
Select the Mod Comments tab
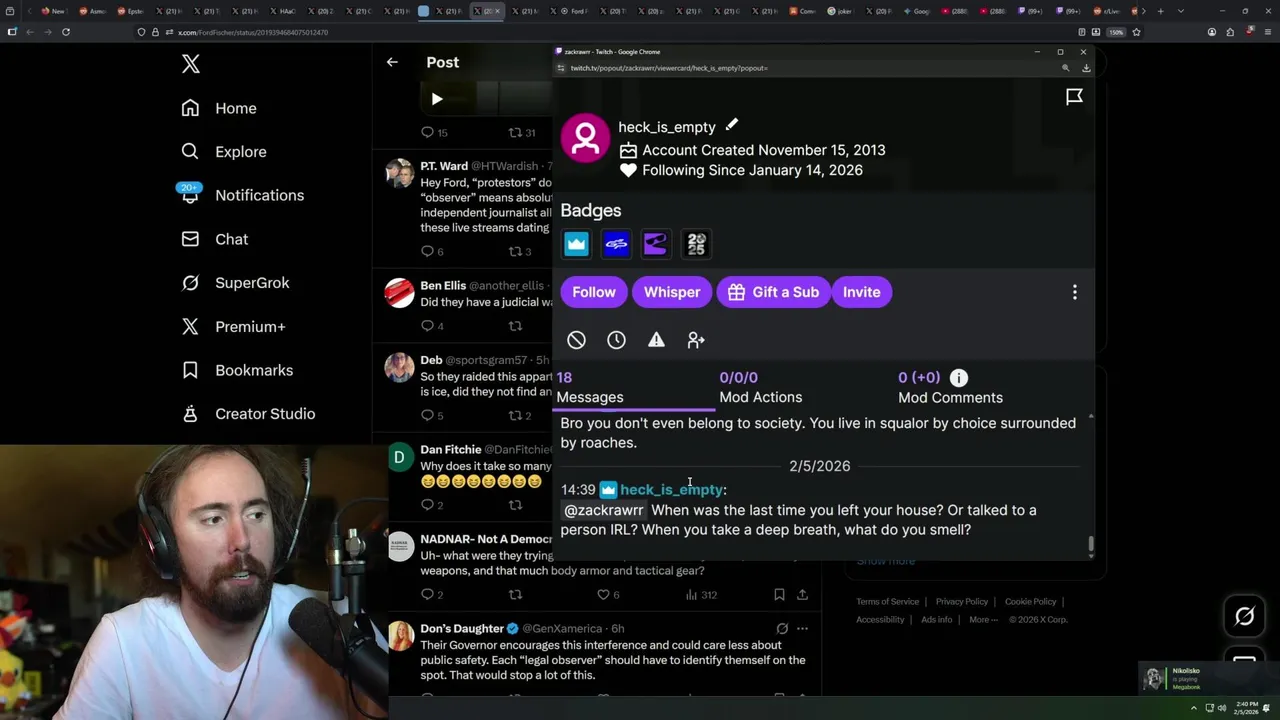coord(950,388)
